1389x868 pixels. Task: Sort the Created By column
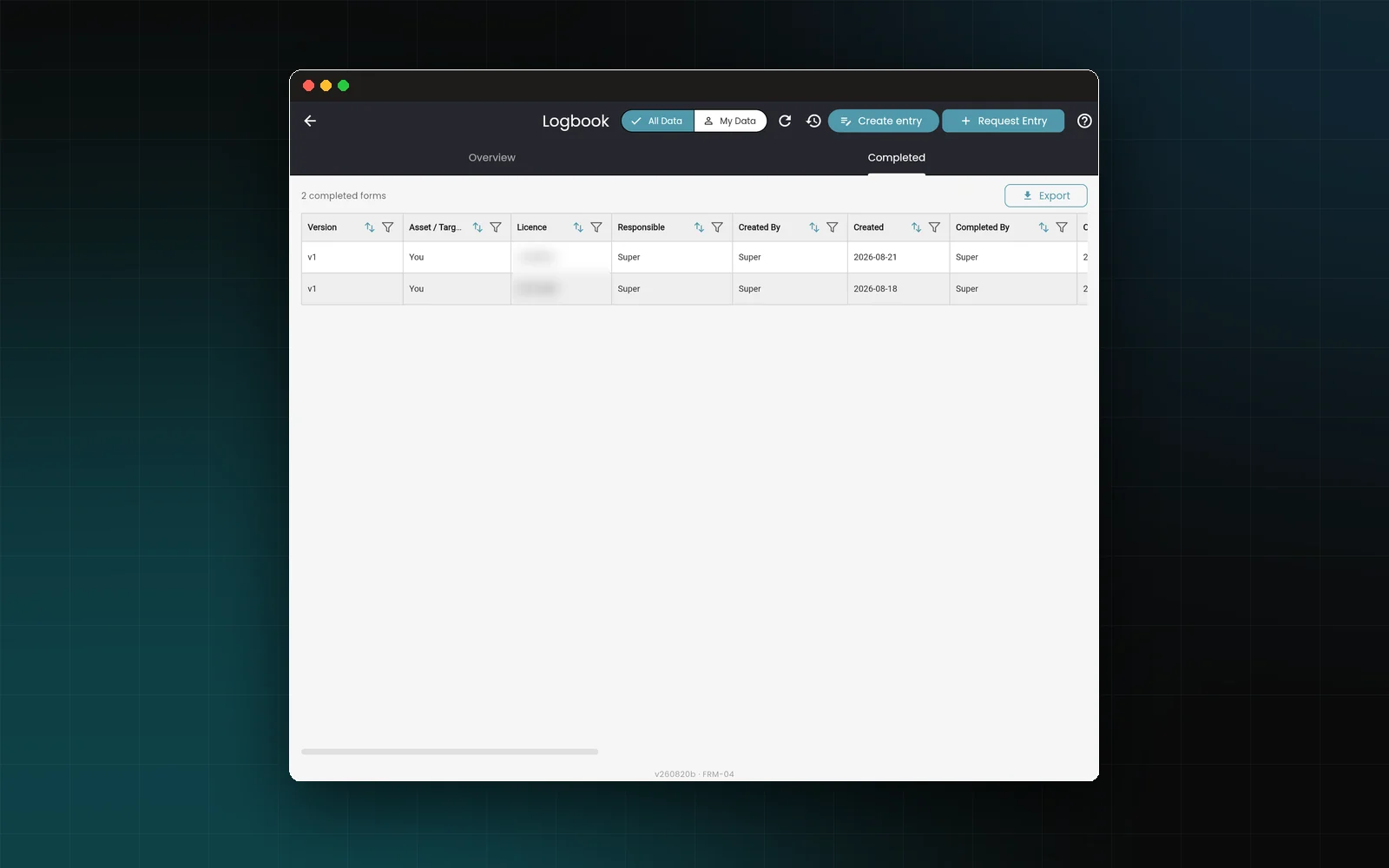coord(814,227)
